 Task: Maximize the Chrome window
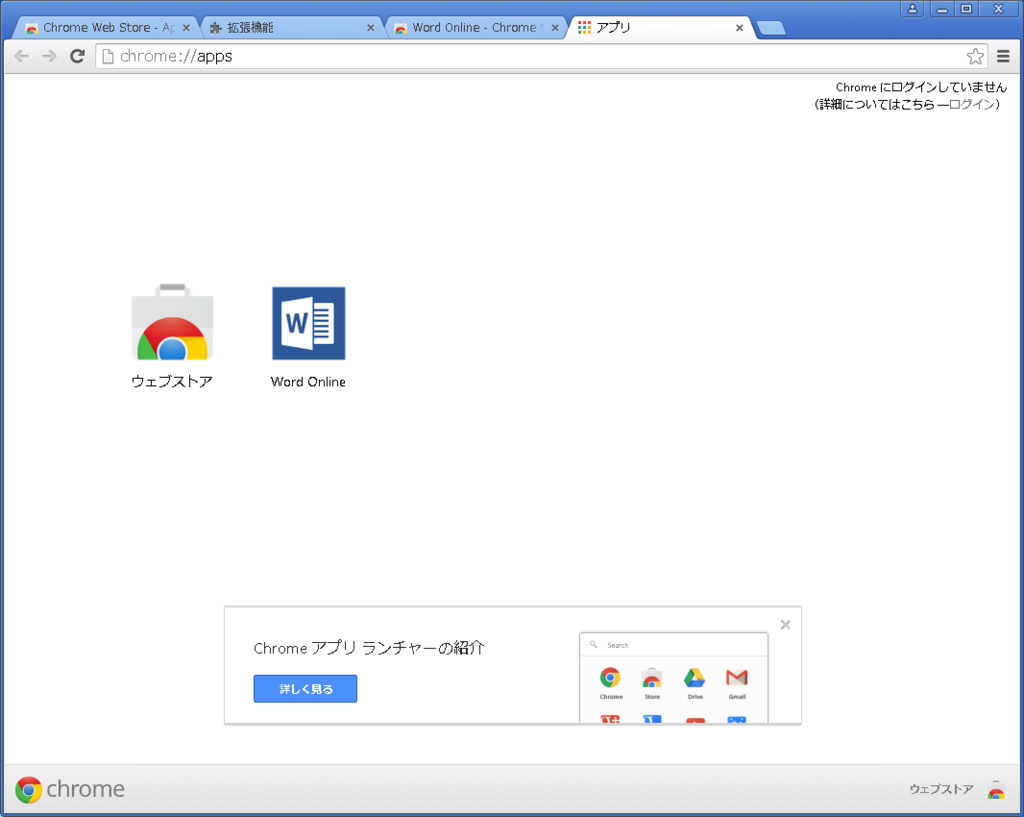click(x=967, y=8)
